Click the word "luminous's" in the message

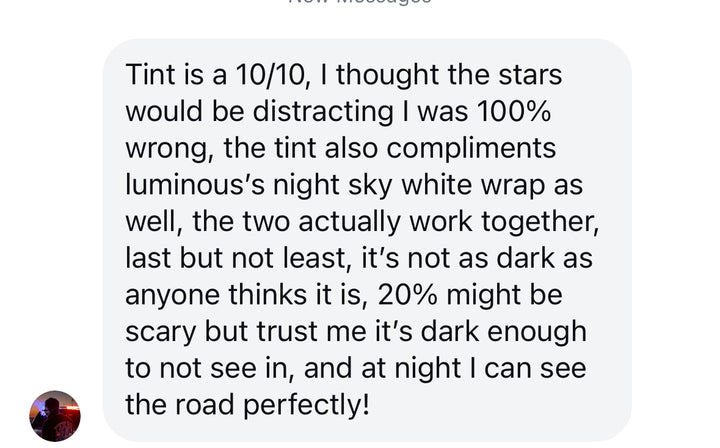(189, 185)
